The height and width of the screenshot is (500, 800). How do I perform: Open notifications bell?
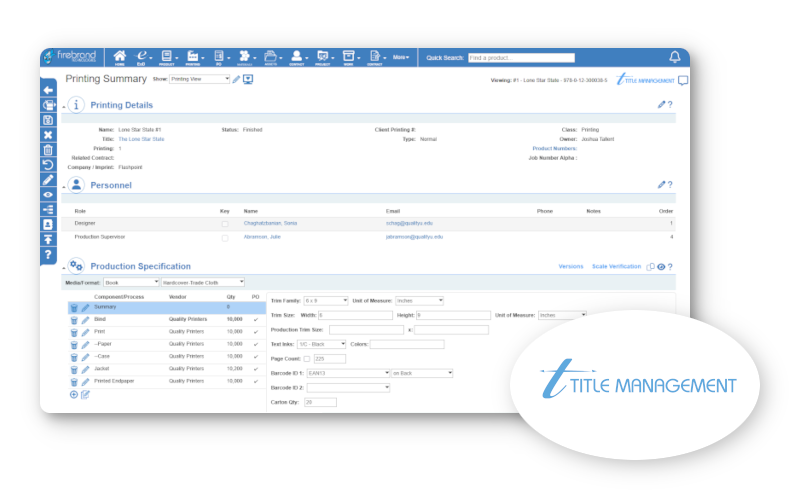tap(674, 57)
